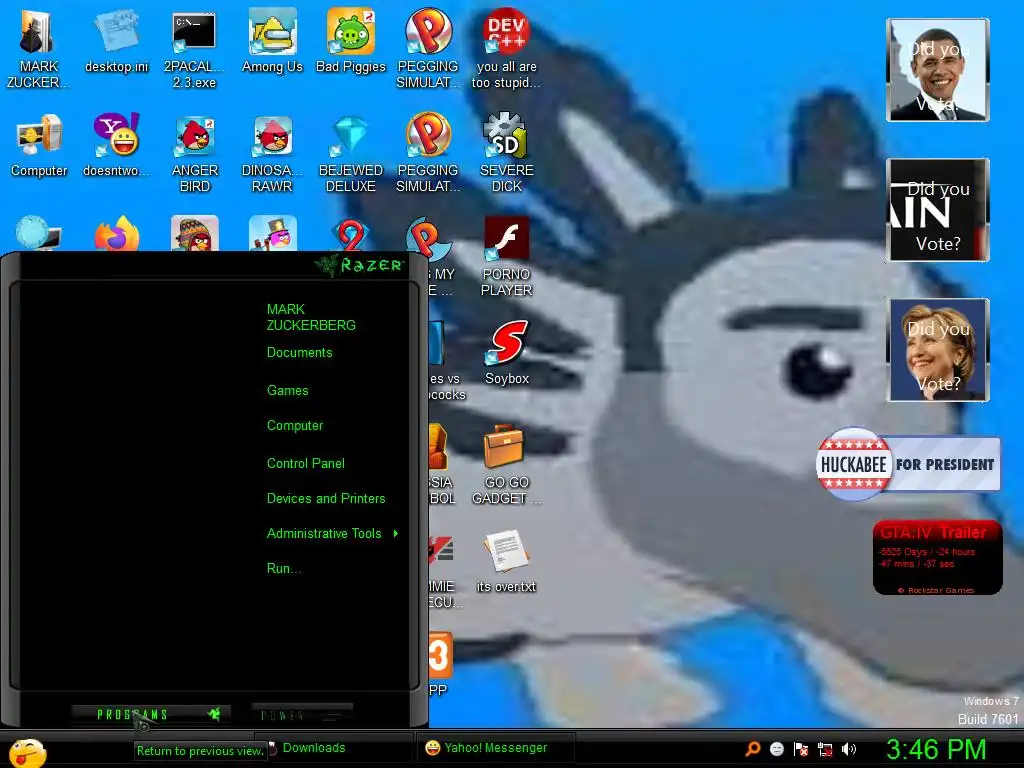Click the Yahoo smiley icon in system tray

pos(776,749)
